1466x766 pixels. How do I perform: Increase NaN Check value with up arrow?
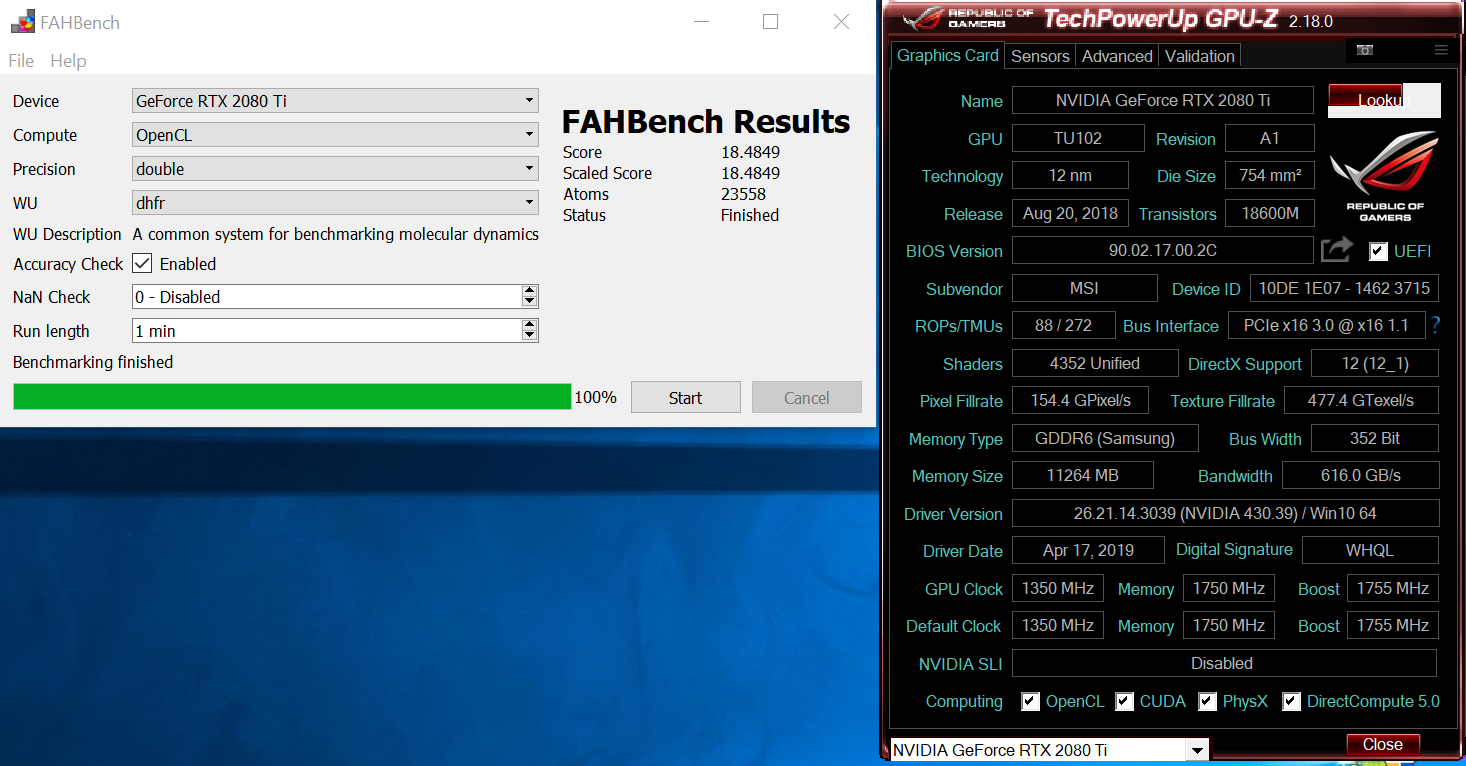[530, 291]
